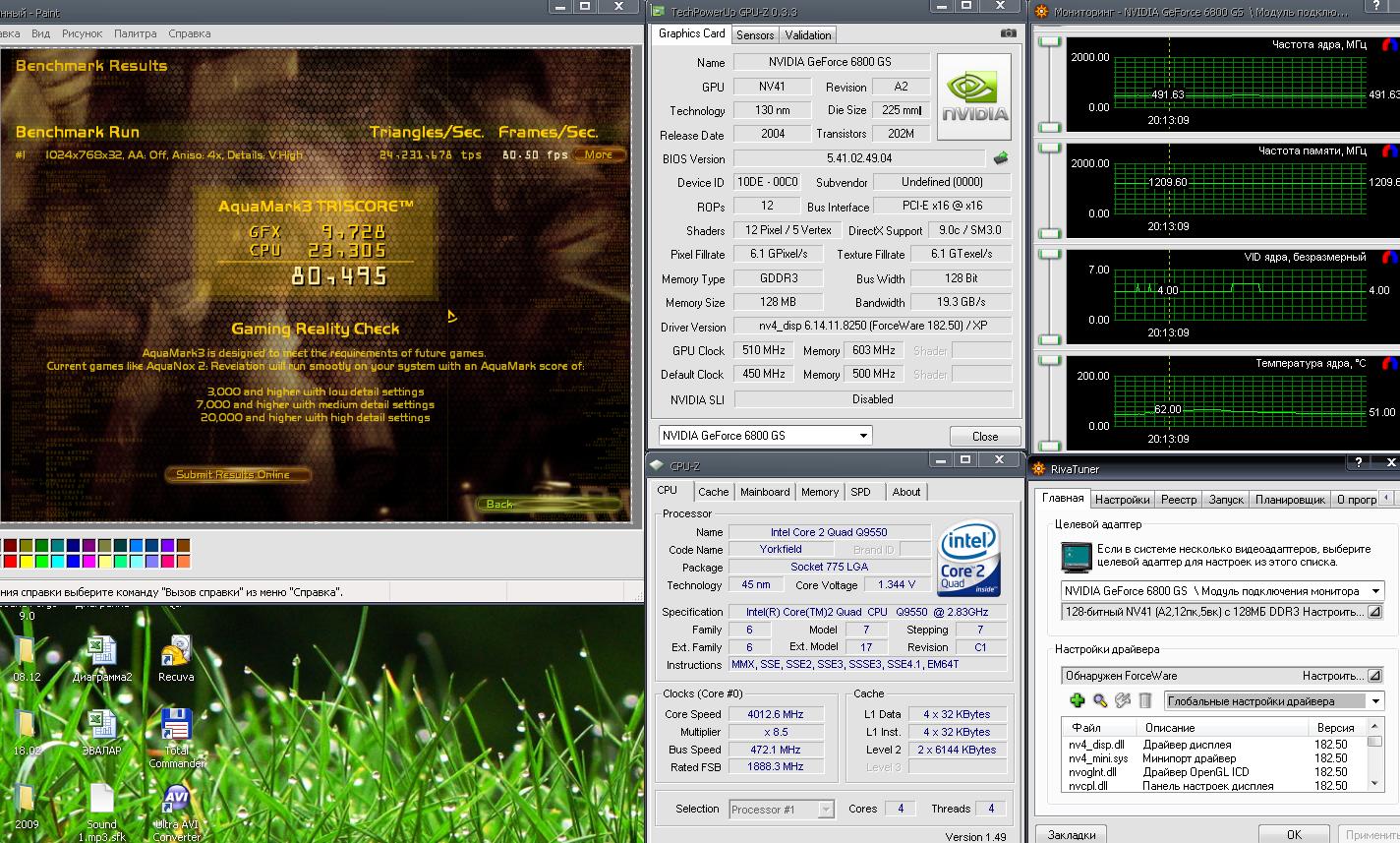
Task: Open the SPD tab in CPU-Z
Action: click(861, 492)
